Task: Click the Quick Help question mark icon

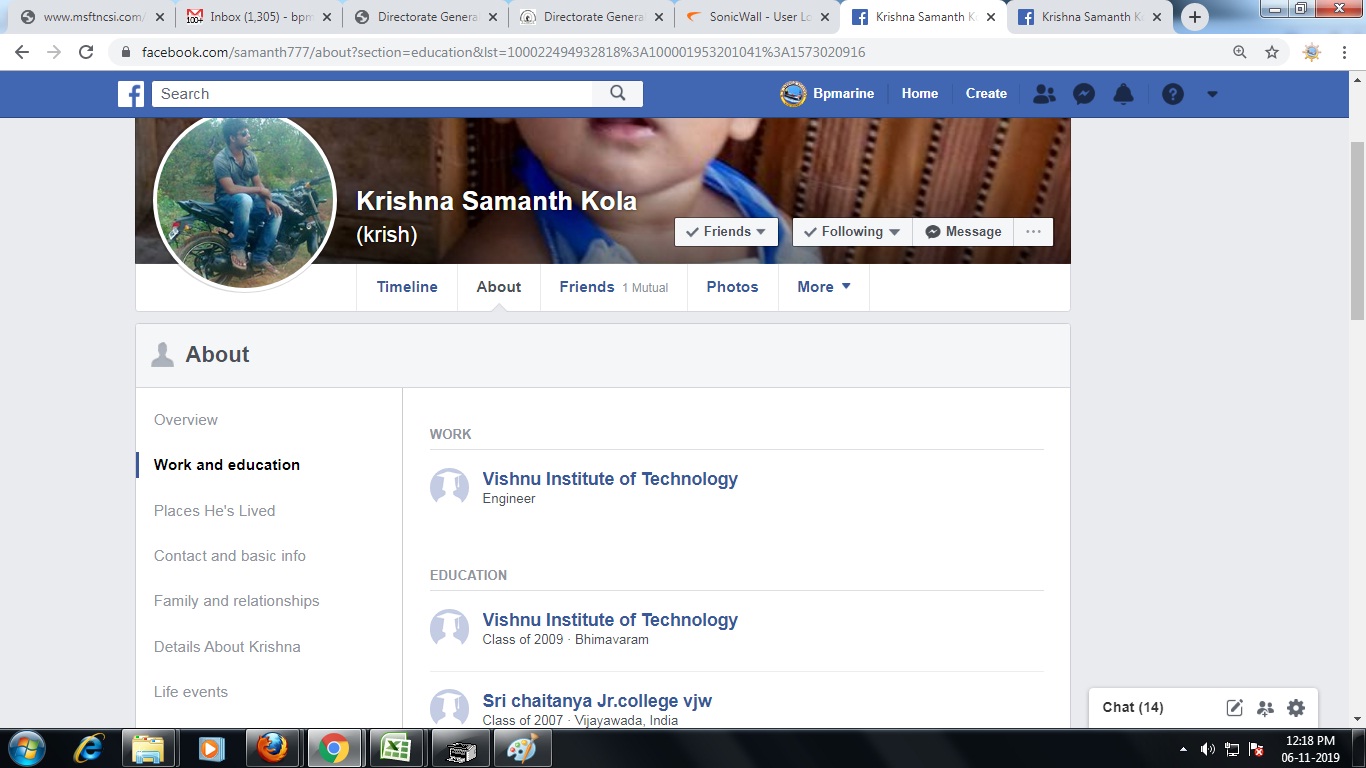Action: (1173, 94)
